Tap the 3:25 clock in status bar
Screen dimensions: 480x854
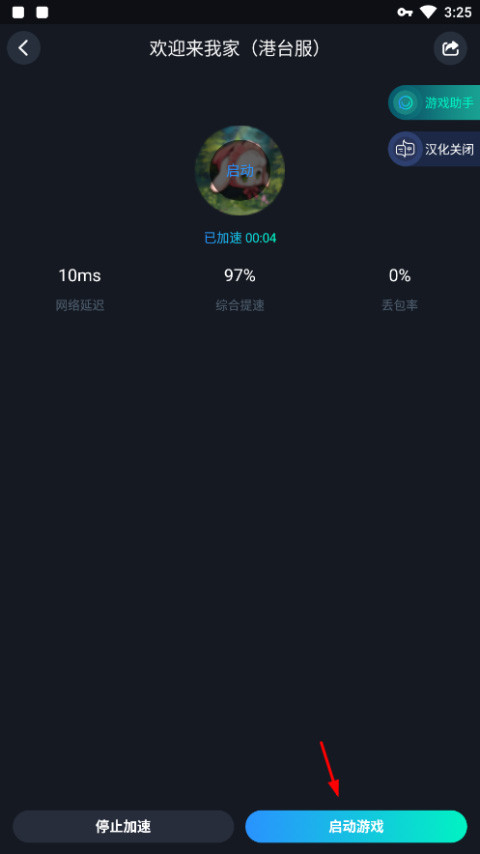tap(458, 12)
